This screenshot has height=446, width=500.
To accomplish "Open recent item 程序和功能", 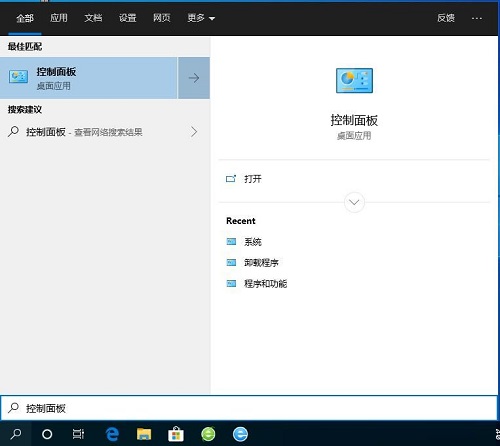I will 265,284.
